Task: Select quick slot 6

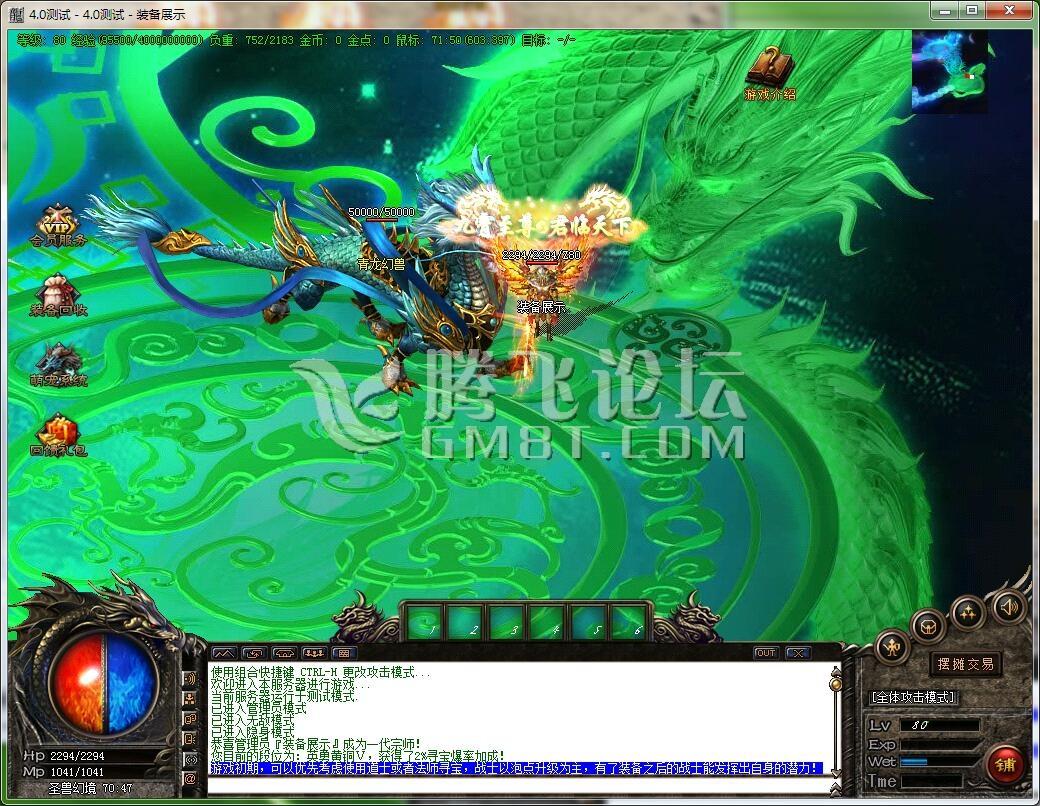Action: [630, 623]
